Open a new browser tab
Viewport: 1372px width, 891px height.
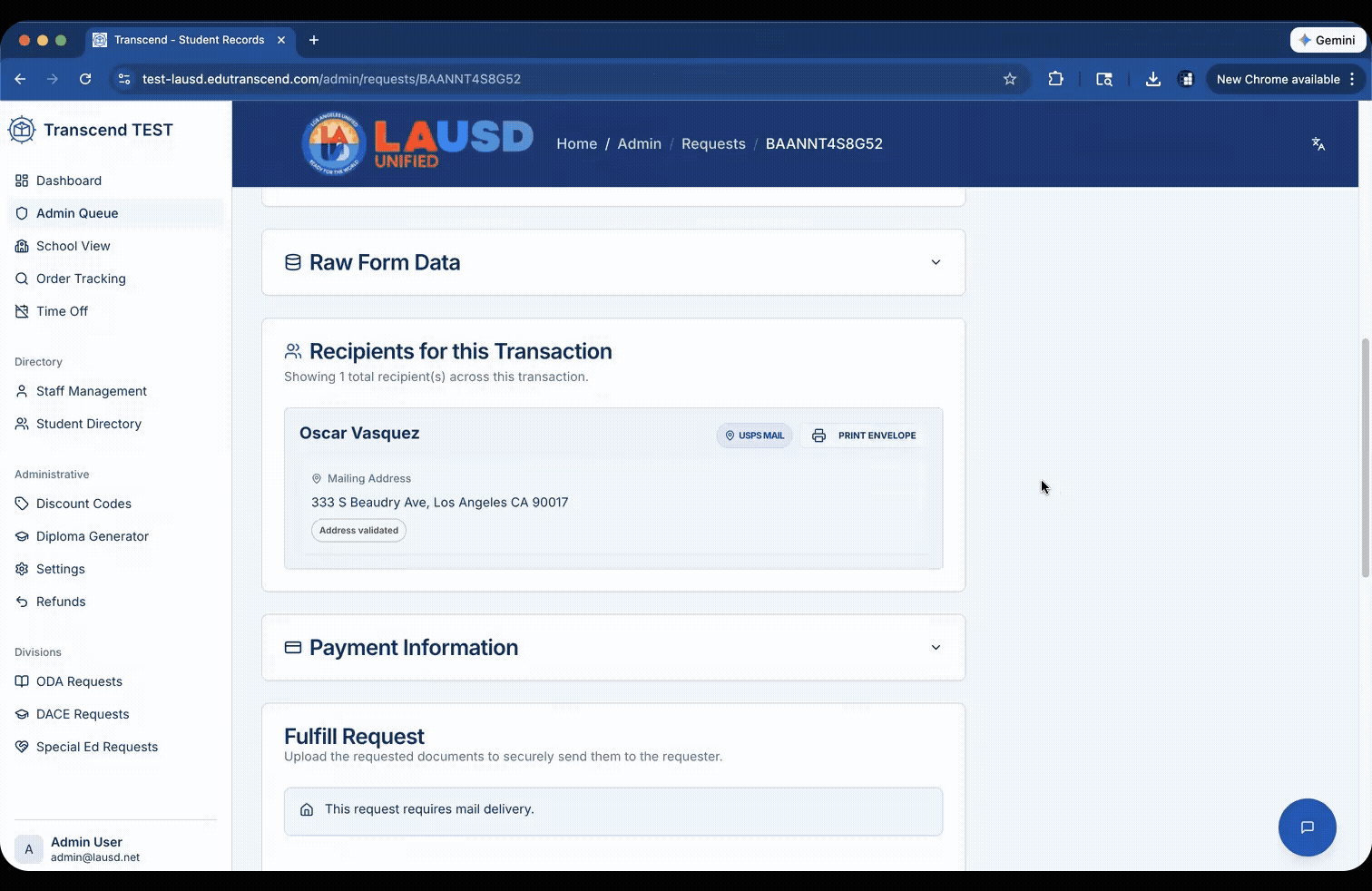(314, 40)
